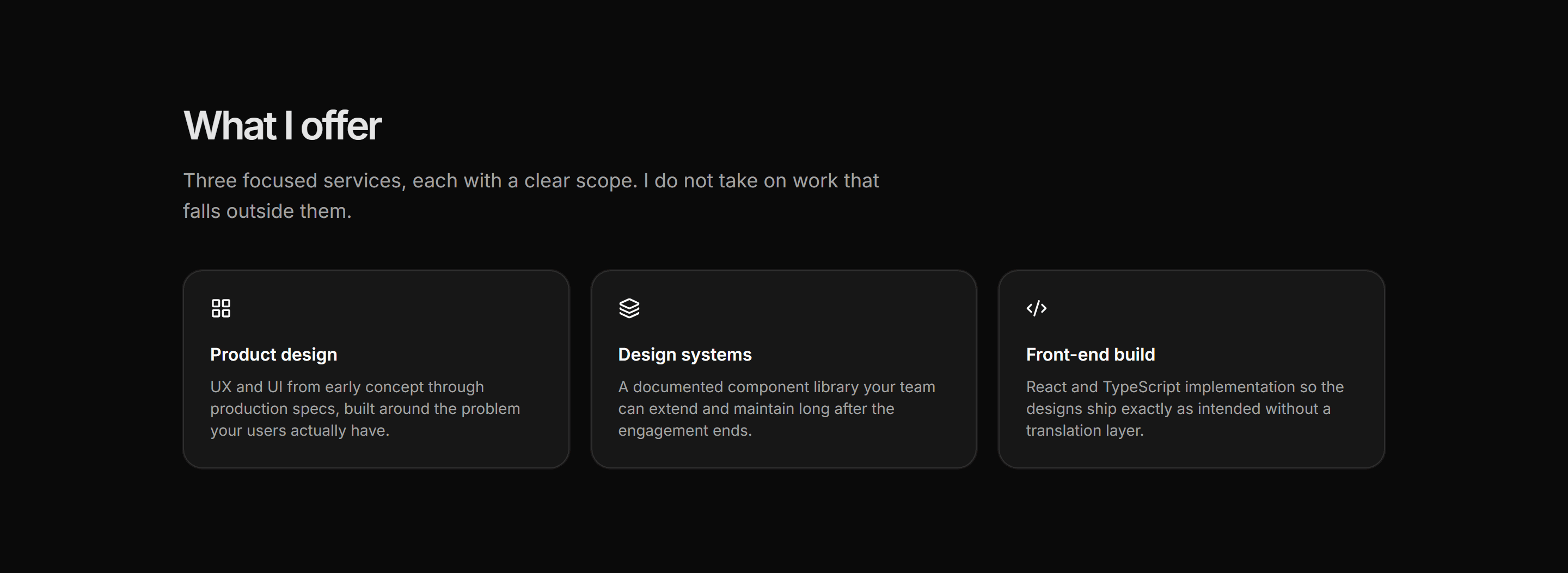Click the 'A documented component library' description
Screen dimensions: 1568x573
[777, 409]
